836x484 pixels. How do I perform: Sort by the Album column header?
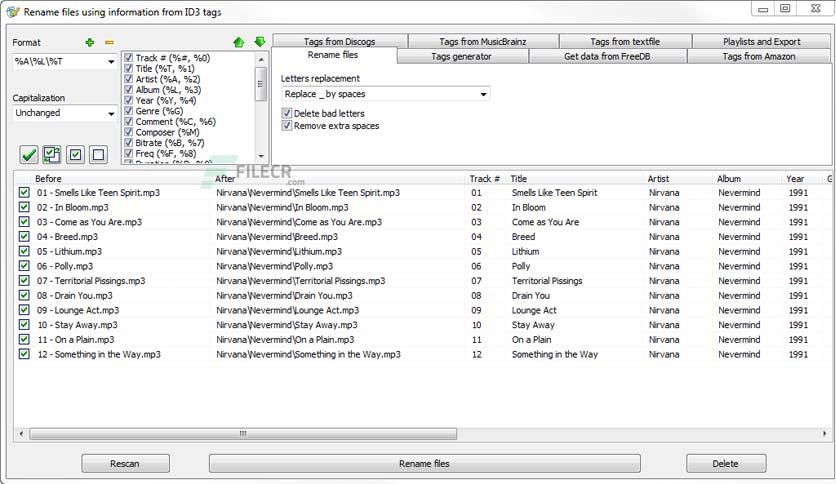pos(729,179)
